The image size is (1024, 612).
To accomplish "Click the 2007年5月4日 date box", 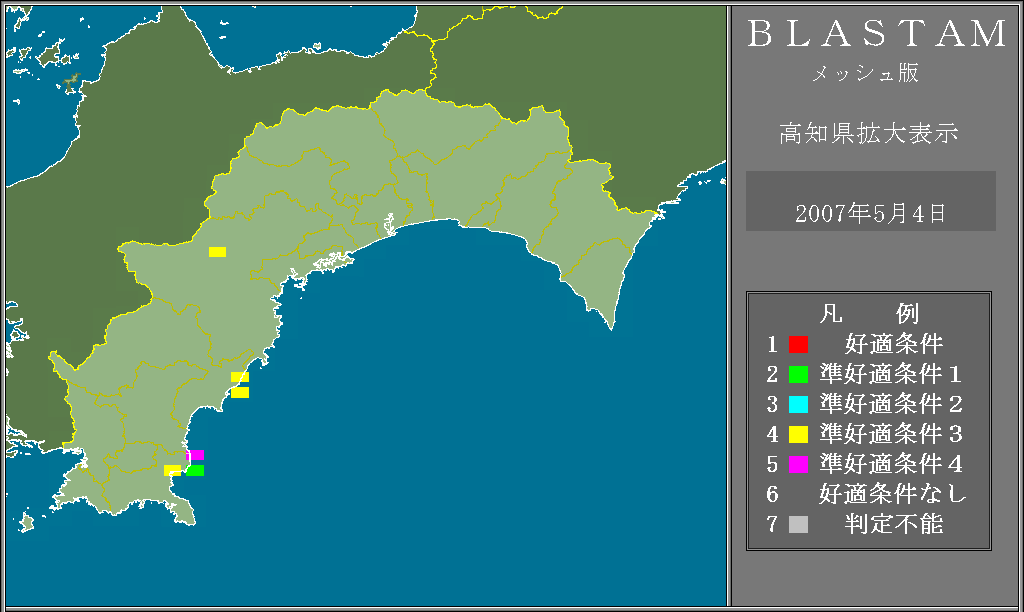I will point(870,212).
